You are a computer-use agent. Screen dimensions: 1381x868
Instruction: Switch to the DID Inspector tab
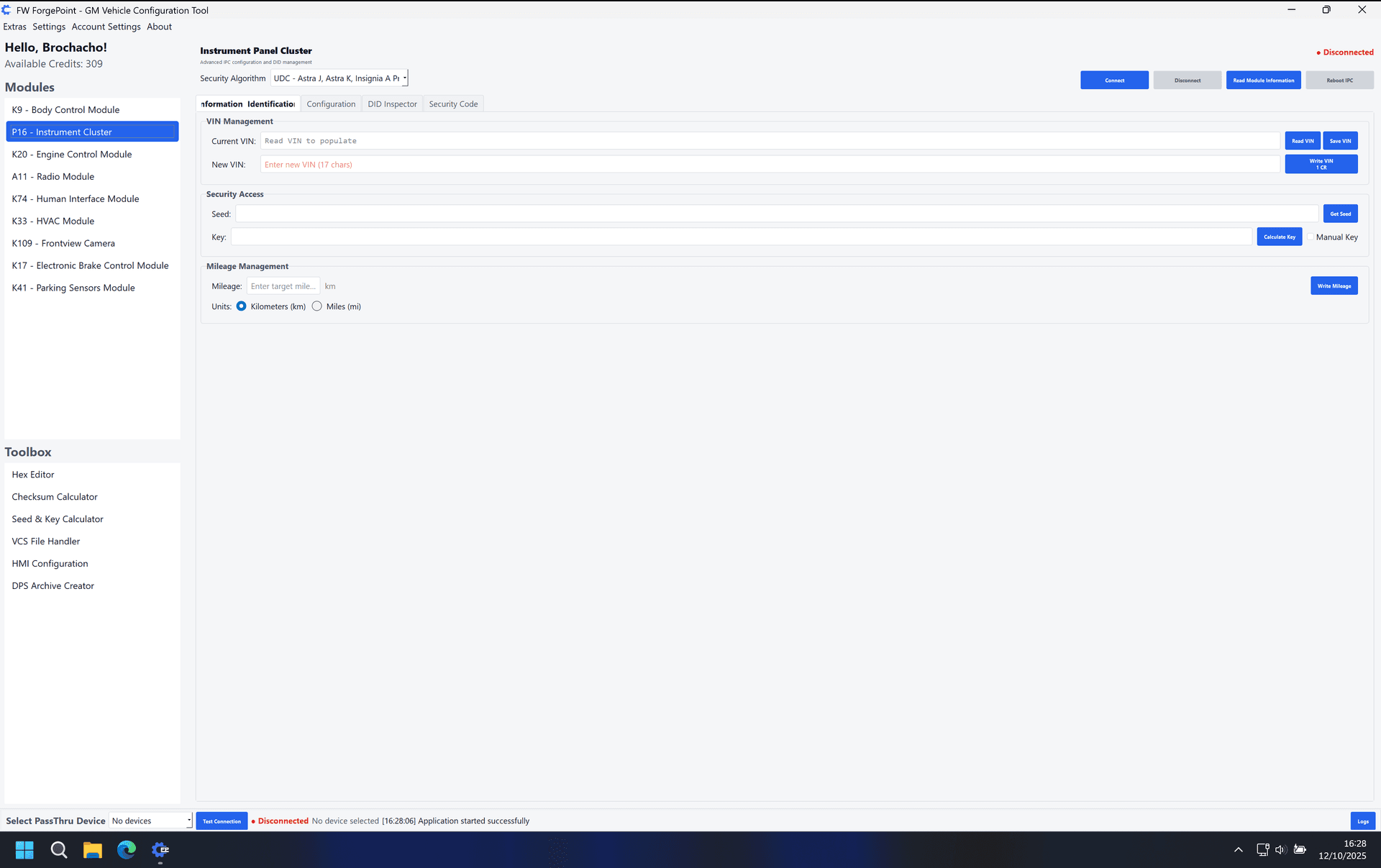tap(392, 104)
